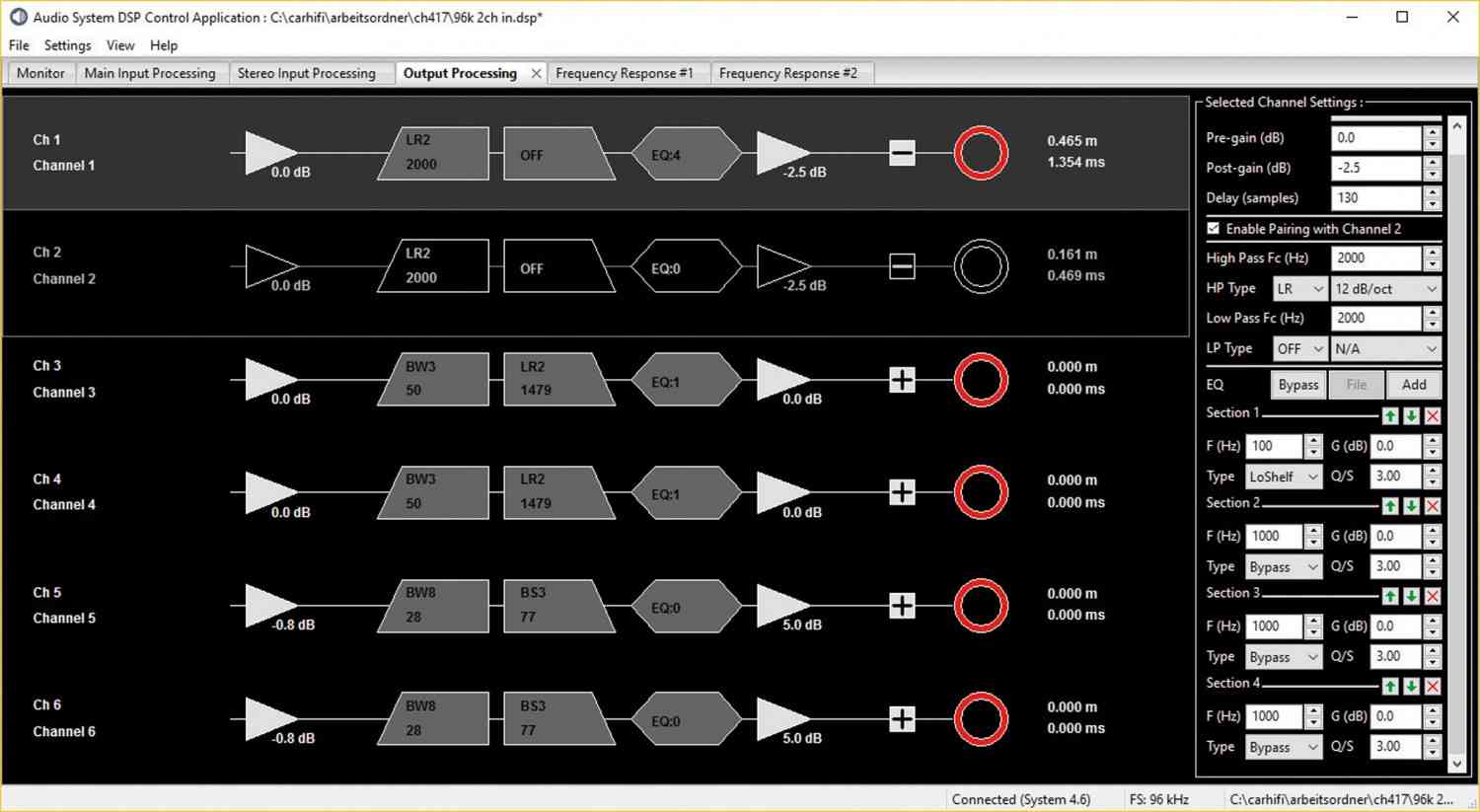Open Section 2 Type Bypass dropdown
Viewport: 1480px width, 812px height.
pyautogui.click(x=1283, y=566)
